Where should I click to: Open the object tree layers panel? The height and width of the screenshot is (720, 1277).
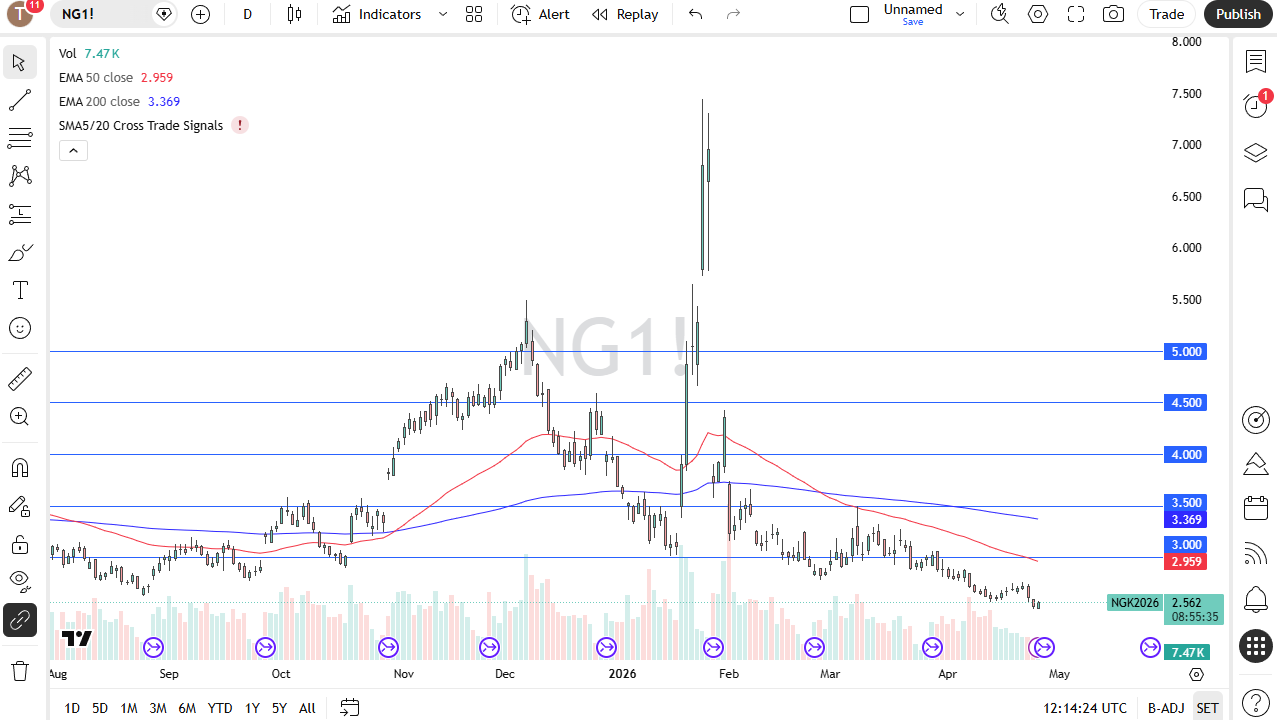[1256, 153]
